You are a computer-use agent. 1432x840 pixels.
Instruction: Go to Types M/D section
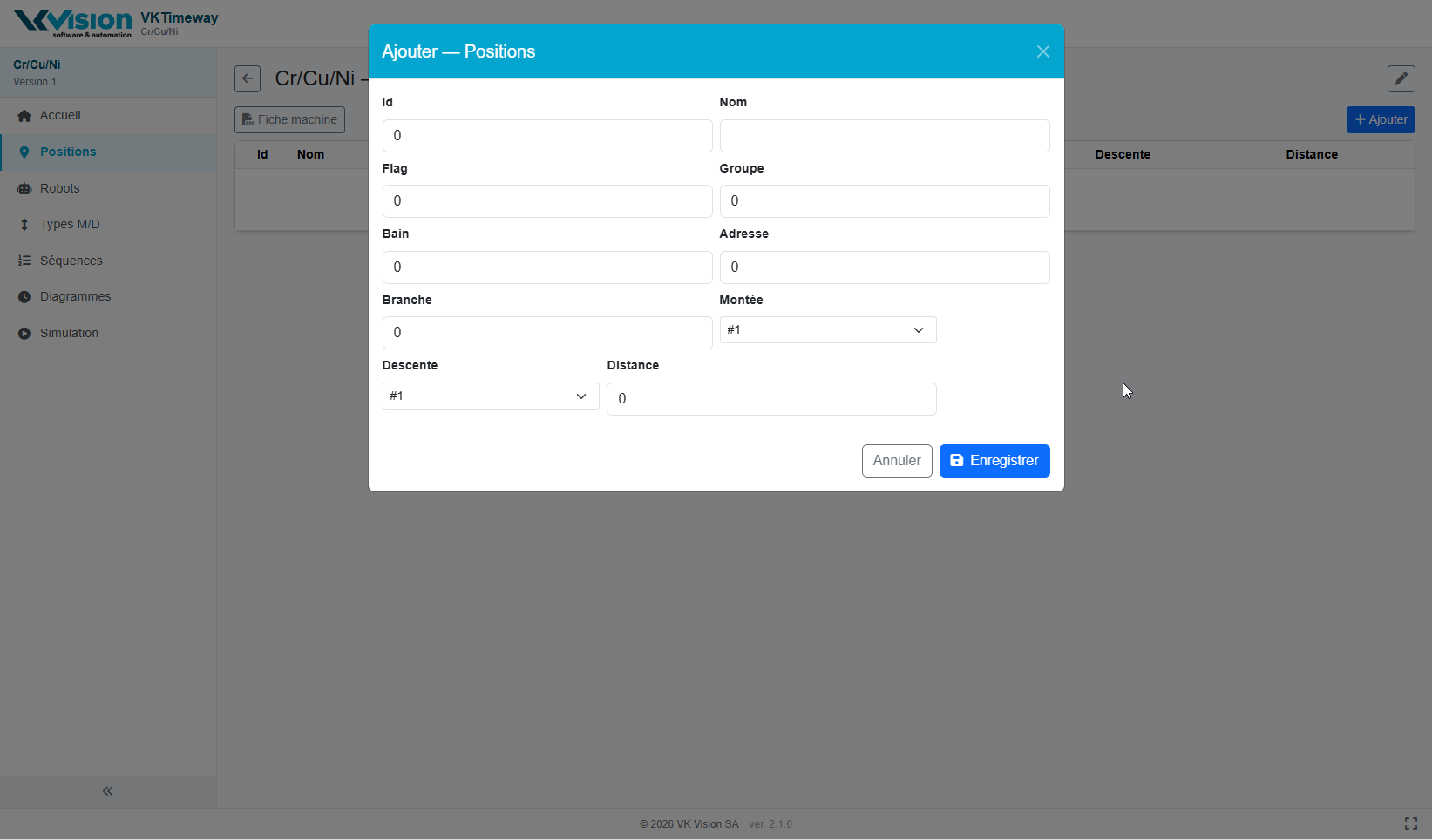tap(70, 224)
